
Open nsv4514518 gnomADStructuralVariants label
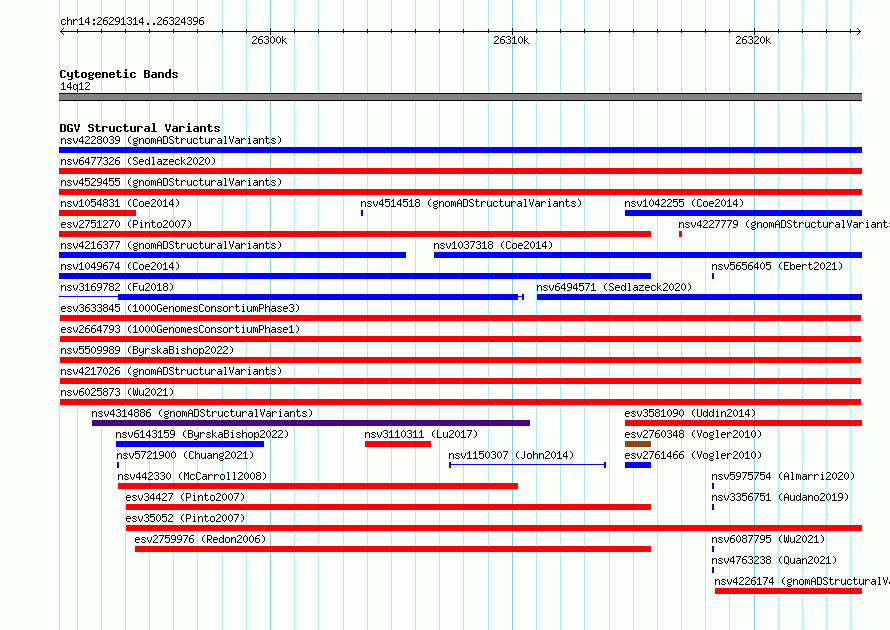point(471,203)
